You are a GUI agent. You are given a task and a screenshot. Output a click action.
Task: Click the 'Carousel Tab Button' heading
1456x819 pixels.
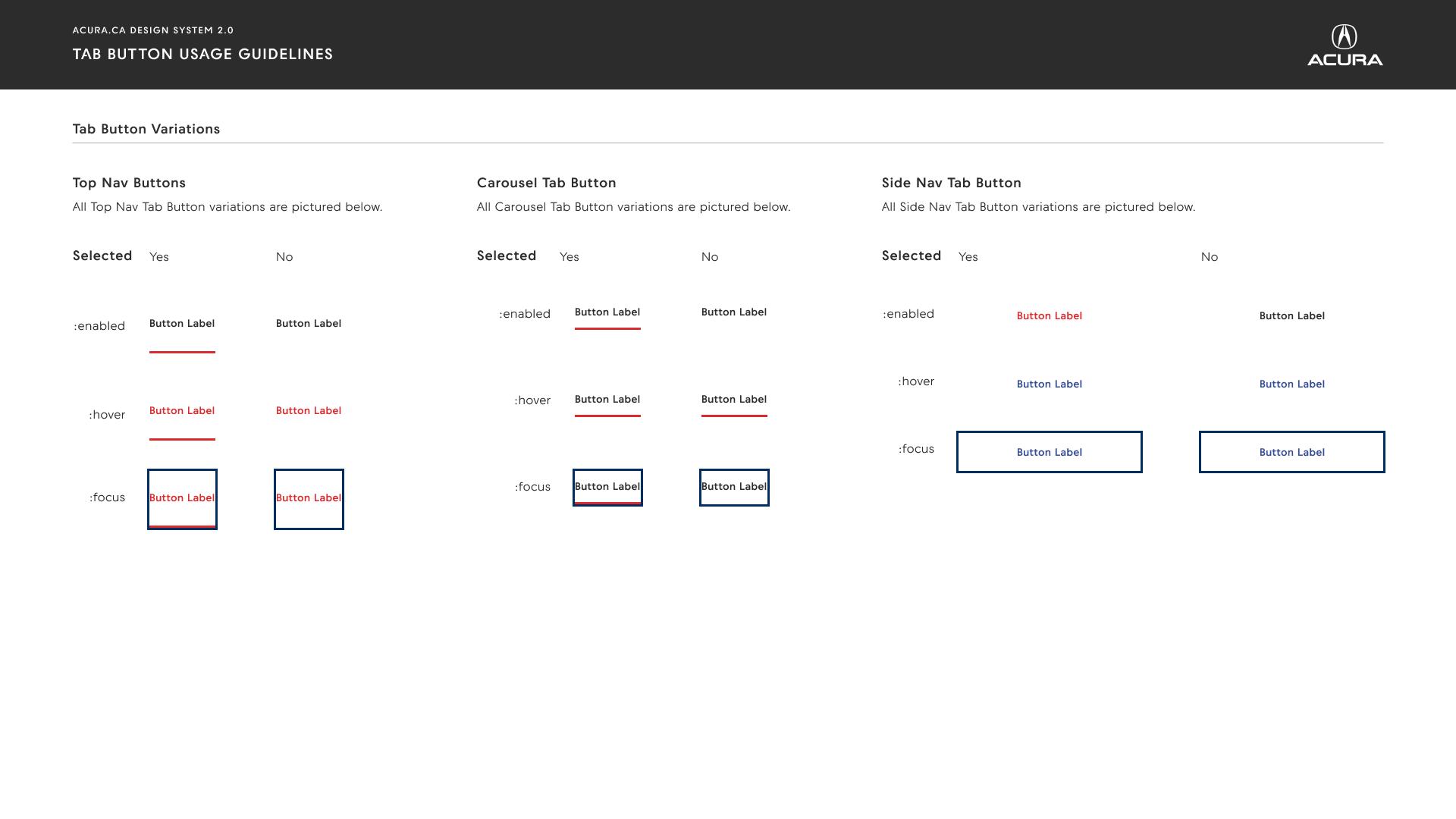(x=547, y=183)
